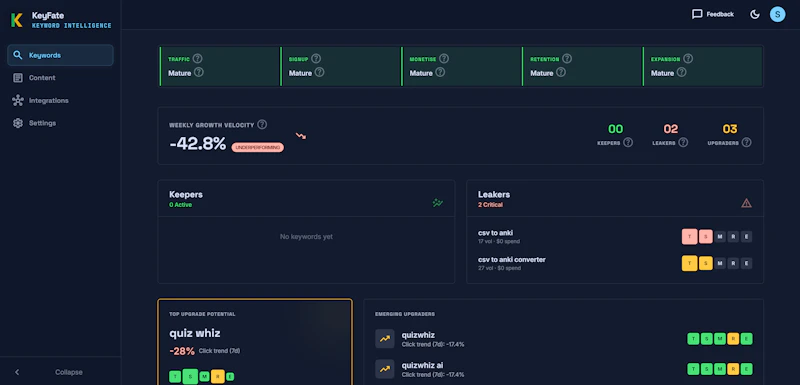Click T stage badge for quizwhiz ai row
Screen dimensions: 800x385
(x=693, y=369)
